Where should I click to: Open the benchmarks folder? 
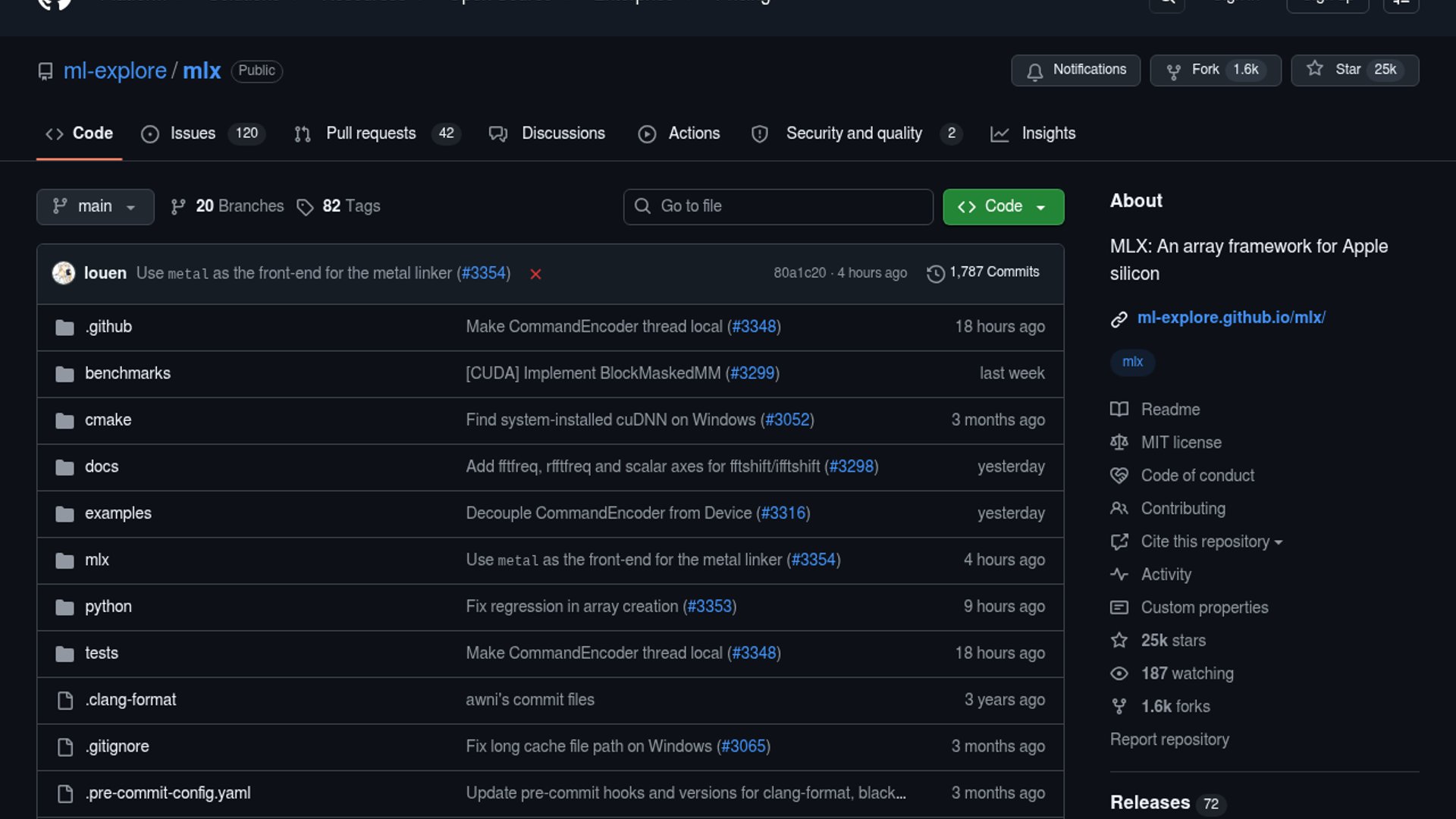(x=127, y=373)
